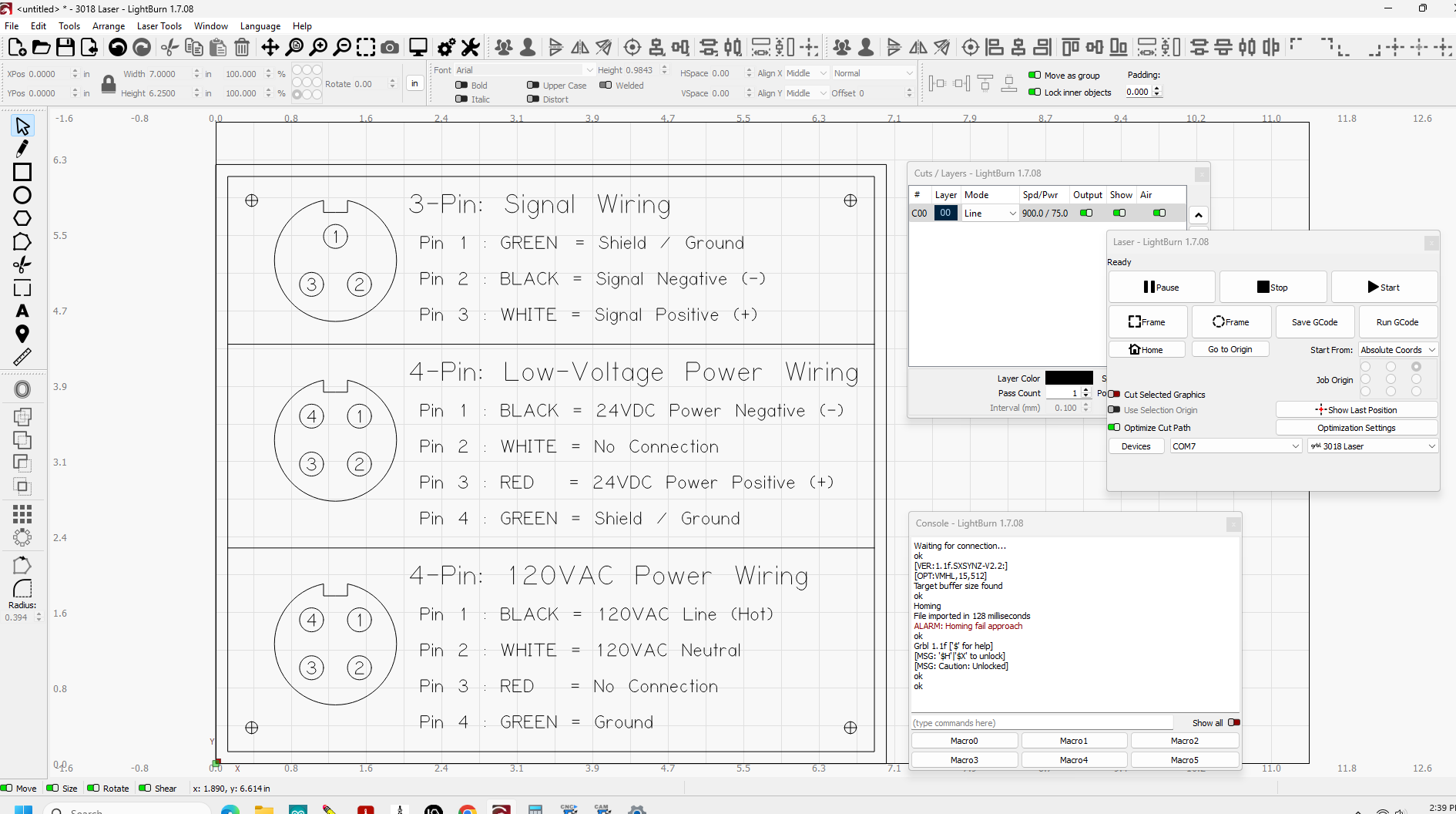Open the 3018 Laser device dropdown
This screenshot has width=1456, height=814.
(1373, 446)
